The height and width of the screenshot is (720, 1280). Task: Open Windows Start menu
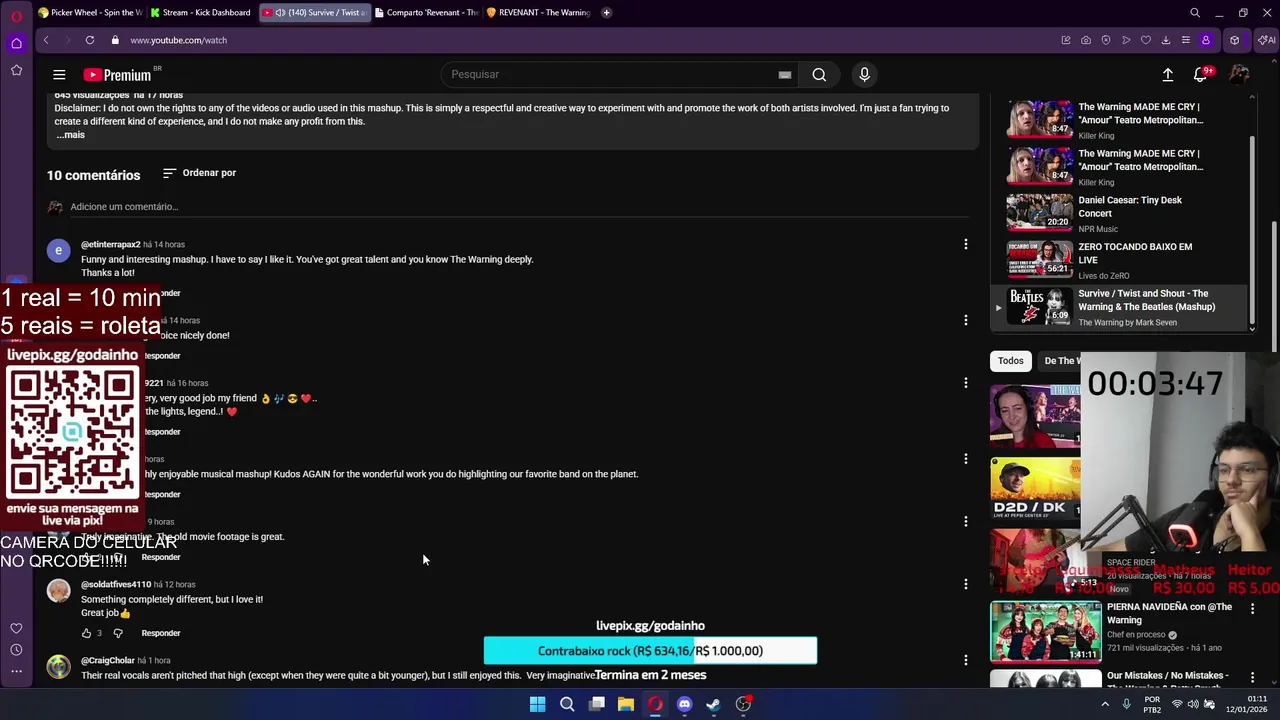click(x=538, y=704)
